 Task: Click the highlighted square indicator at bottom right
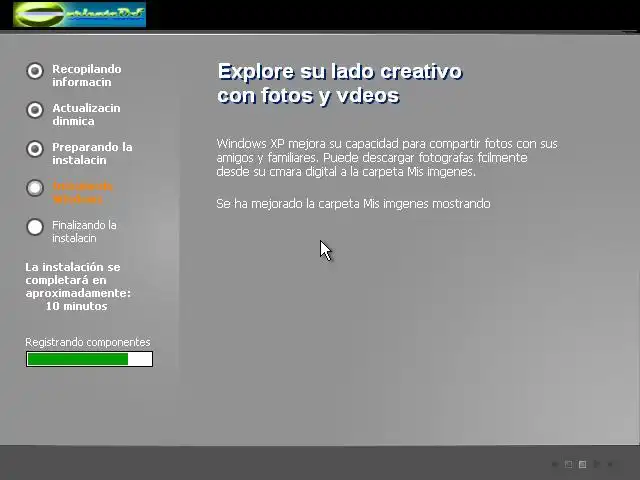pos(583,464)
